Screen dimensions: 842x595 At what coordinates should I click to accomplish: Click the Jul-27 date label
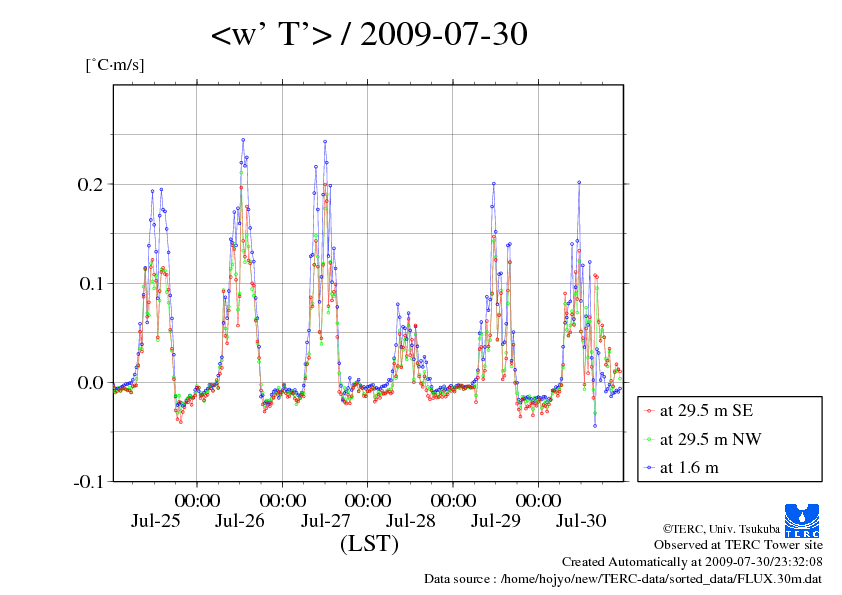(x=325, y=520)
